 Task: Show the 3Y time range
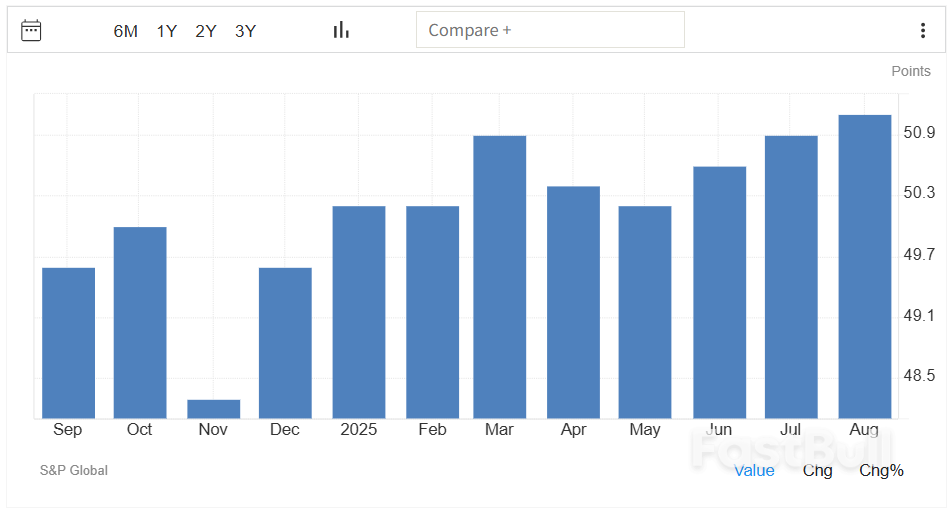[245, 31]
